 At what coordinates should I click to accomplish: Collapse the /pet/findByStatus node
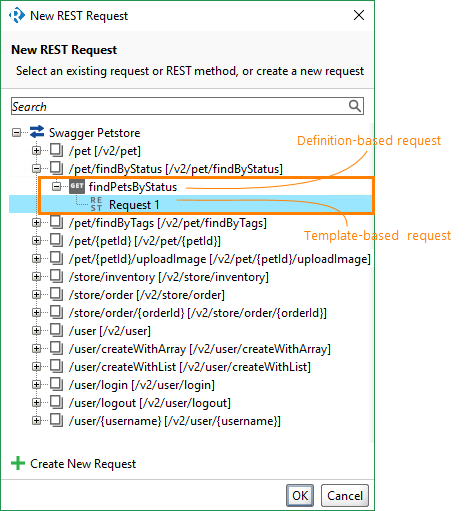[36, 169]
